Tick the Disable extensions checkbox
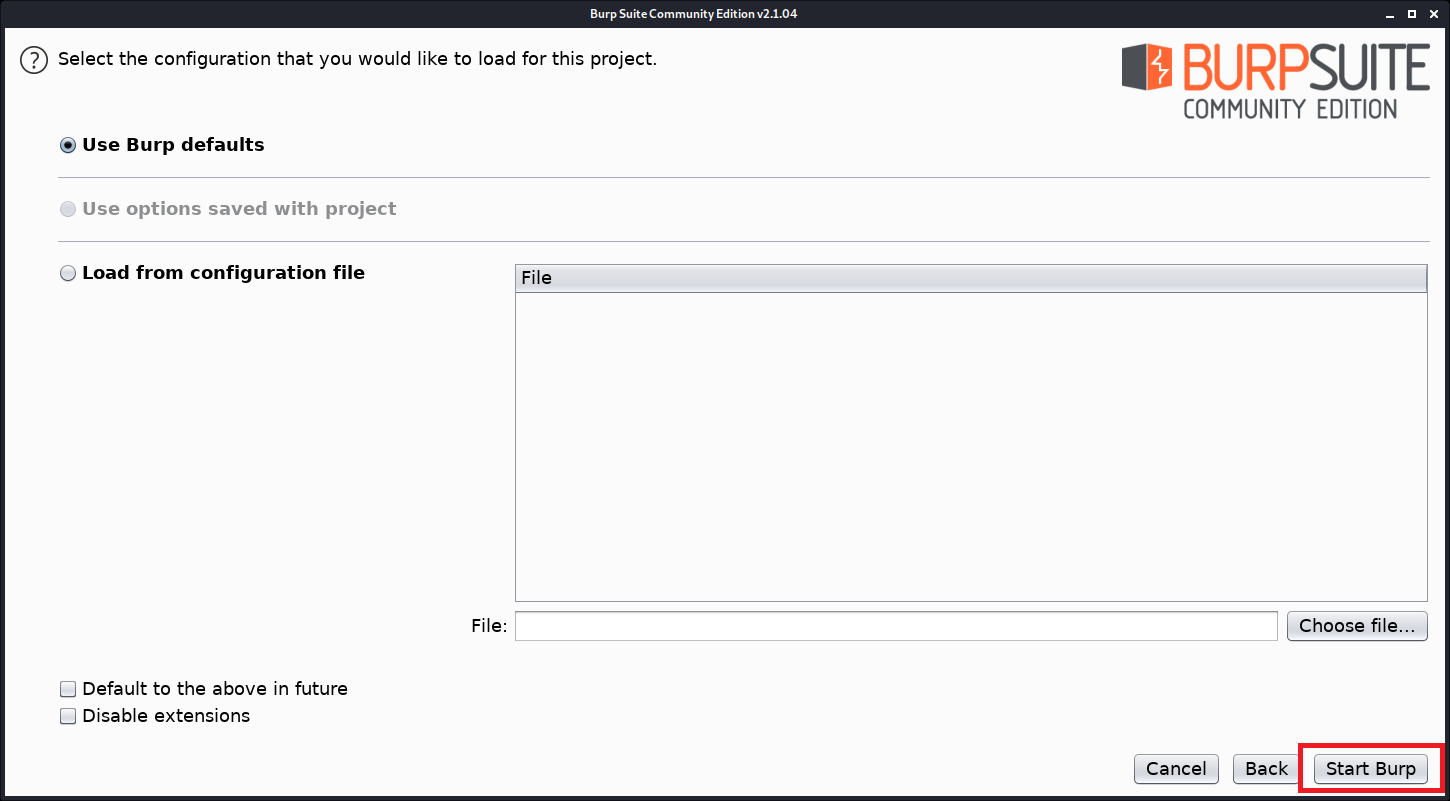The height and width of the screenshot is (801, 1450). pos(68,716)
